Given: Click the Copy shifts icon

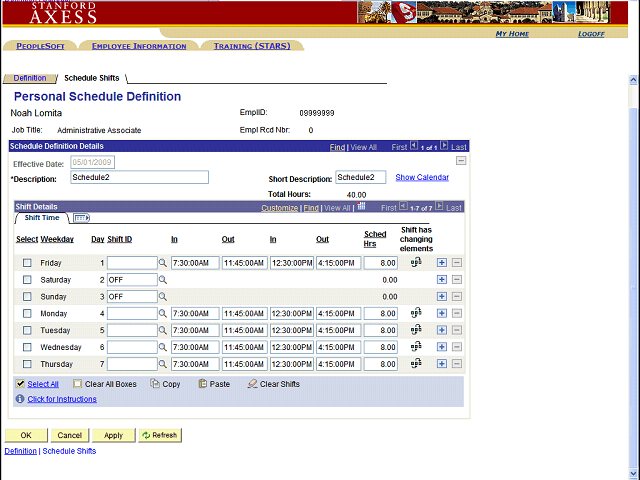Looking at the screenshot, I should coord(155,384).
